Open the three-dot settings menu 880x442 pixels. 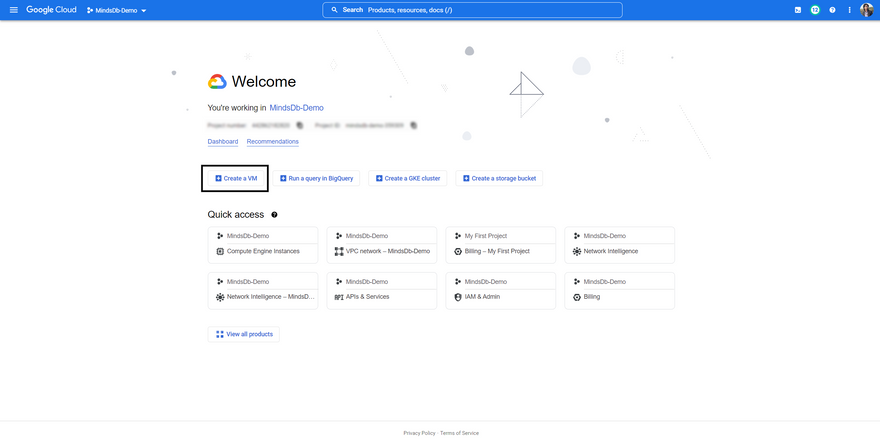(x=849, y=10)
